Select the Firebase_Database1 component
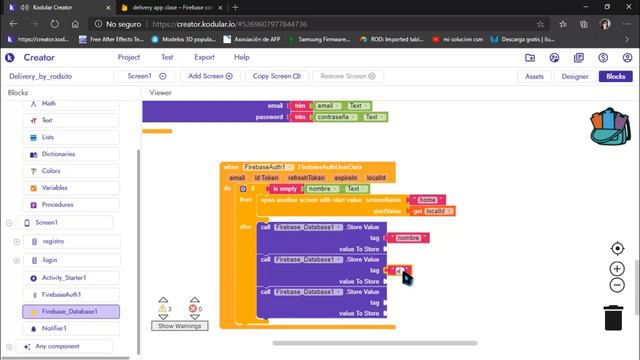This screenshot has width=640, height=360. [71, 311]
